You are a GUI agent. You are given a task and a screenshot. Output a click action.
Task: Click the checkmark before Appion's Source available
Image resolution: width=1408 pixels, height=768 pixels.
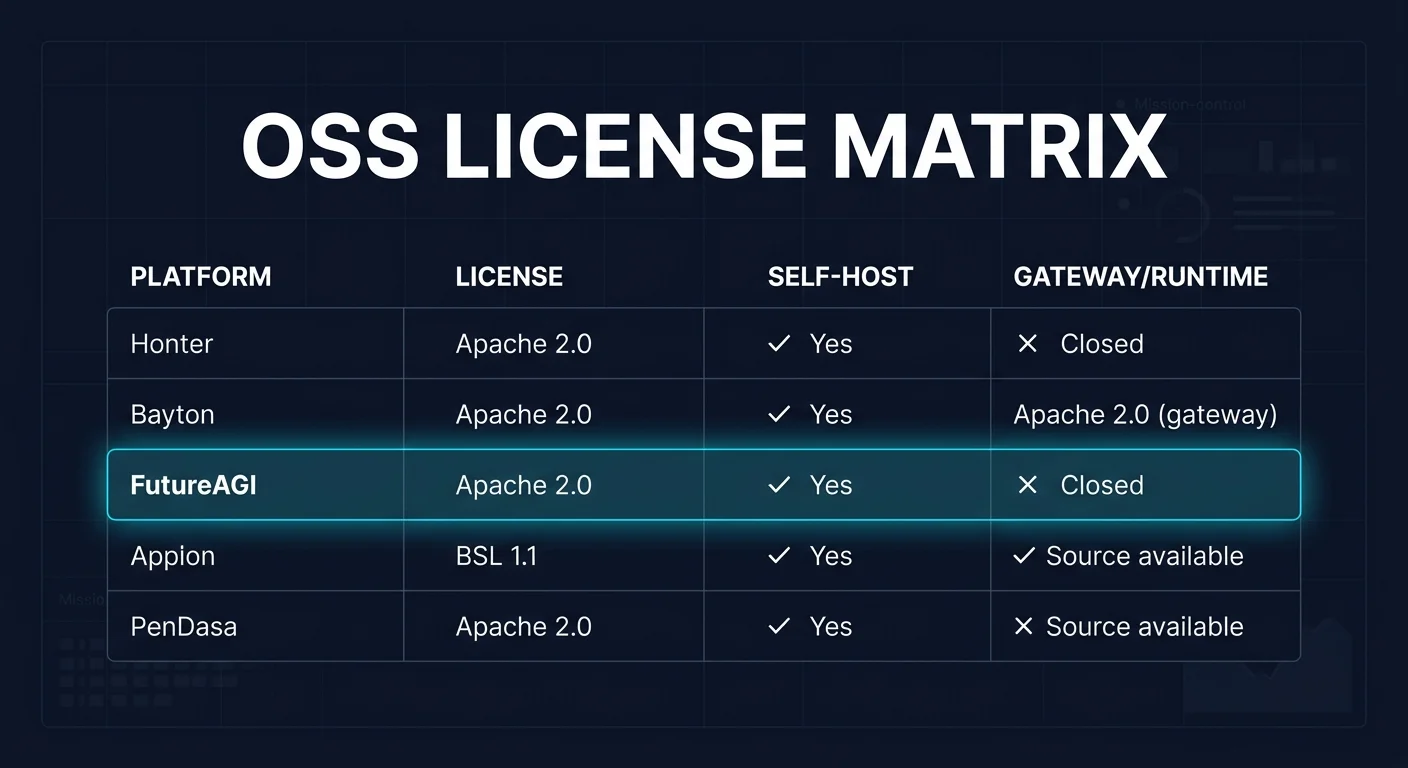coord(1024,556)
